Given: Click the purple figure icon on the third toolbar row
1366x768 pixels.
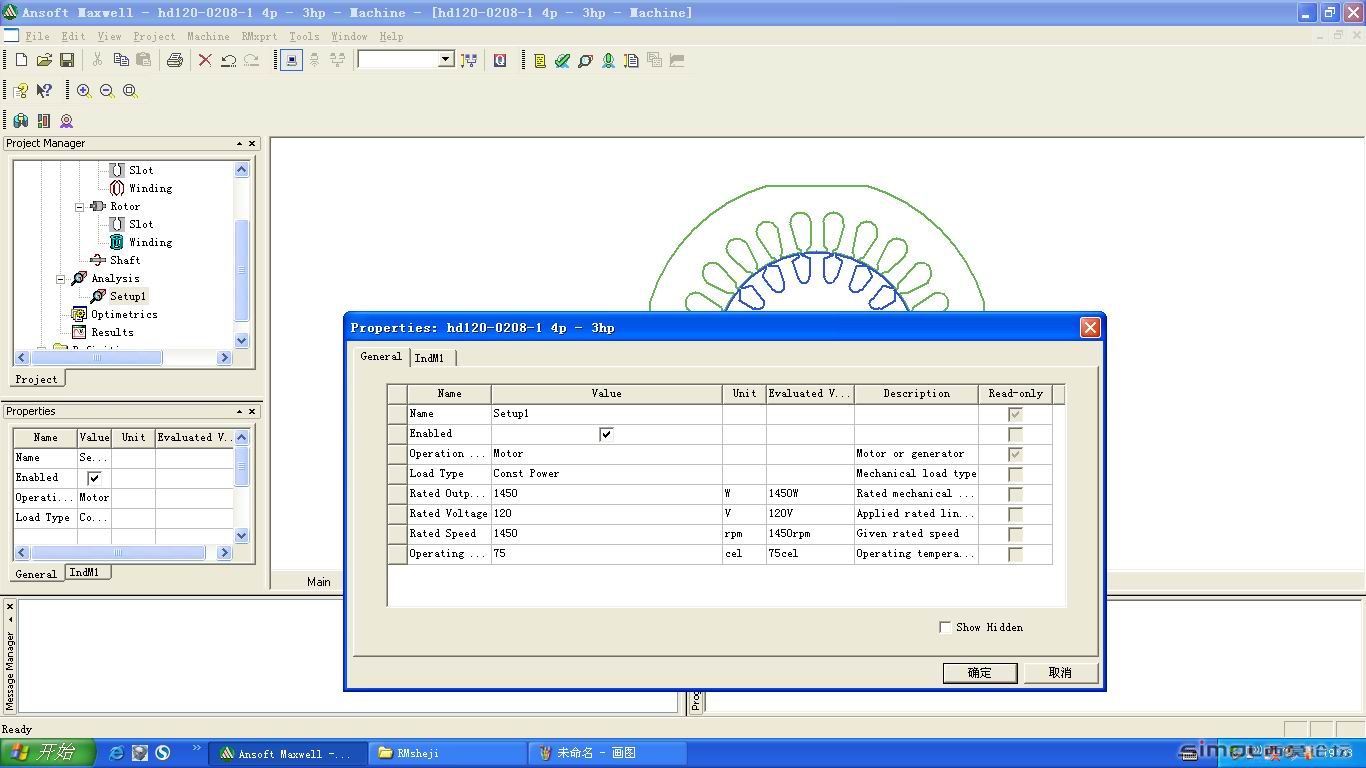Looking at the screenshot, I should click(67, 120).
